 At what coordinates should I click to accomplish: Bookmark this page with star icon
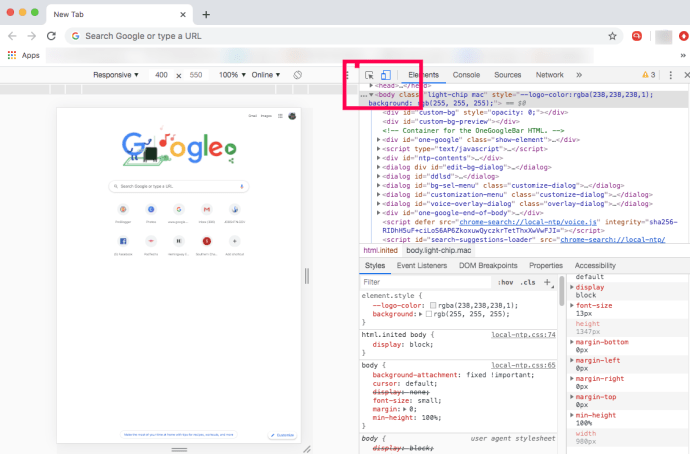(612, 35)
